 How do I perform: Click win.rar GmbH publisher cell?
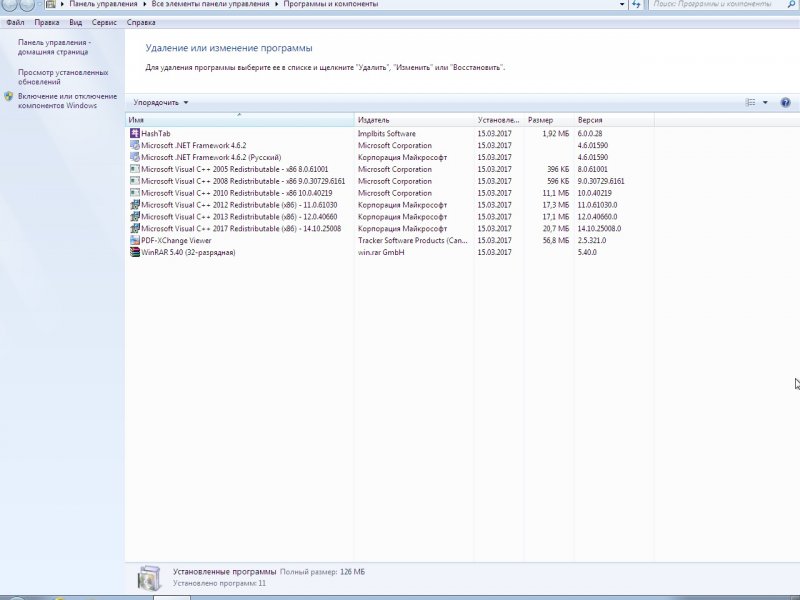pos(381,253)
